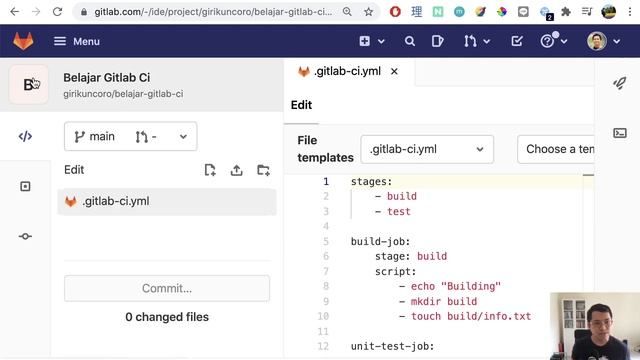Click the Commit... button
The height and width of the screenshot is (360, 640).
point(167,289)
